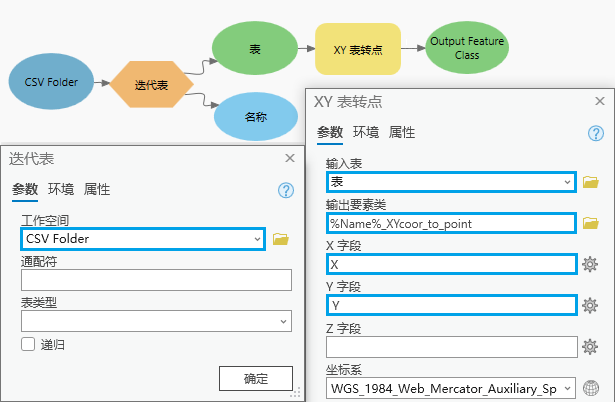
Task: Click the 确定 button
Action: tap(256, 378)
